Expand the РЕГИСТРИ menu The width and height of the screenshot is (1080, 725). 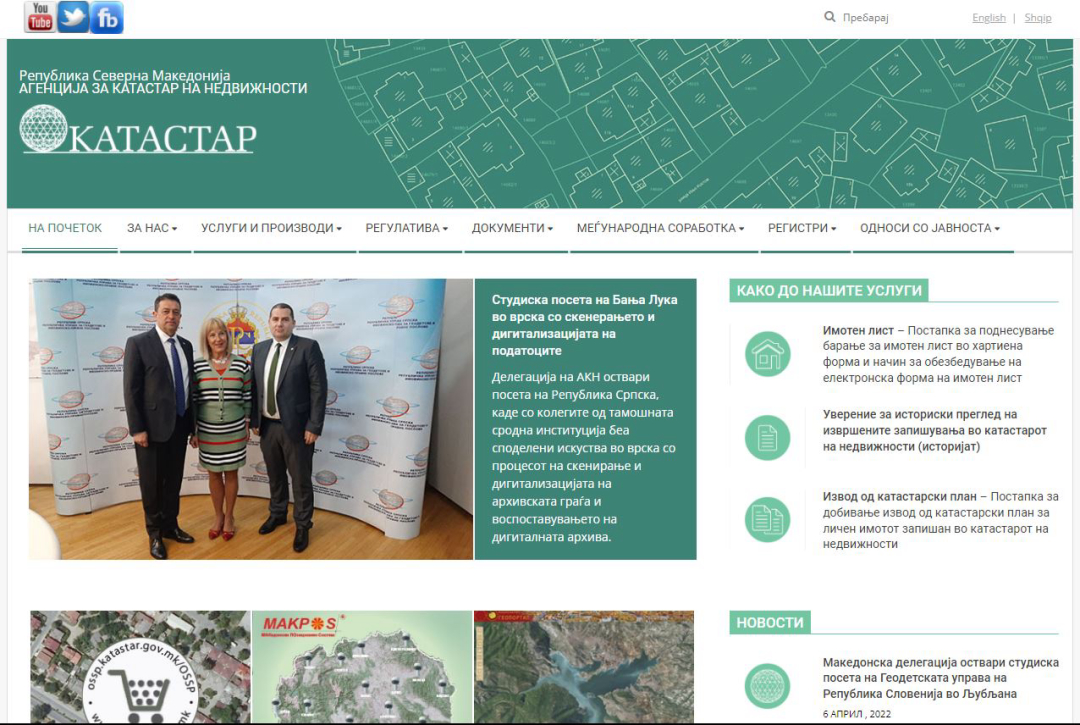pyautogui.click(x=802, y=228)
